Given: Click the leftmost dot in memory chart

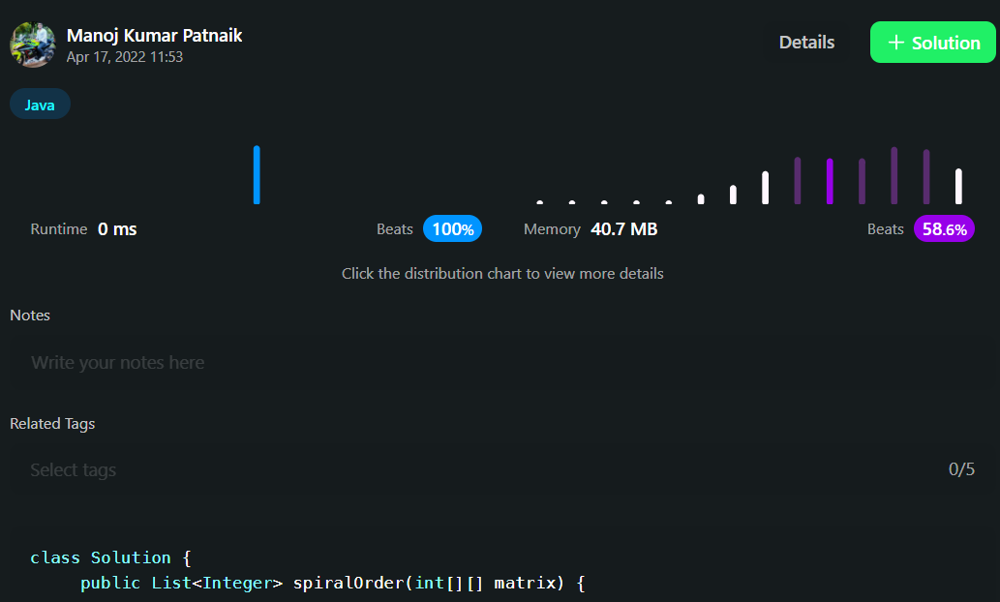Looking at the screenshot, I should pos(540,202).
